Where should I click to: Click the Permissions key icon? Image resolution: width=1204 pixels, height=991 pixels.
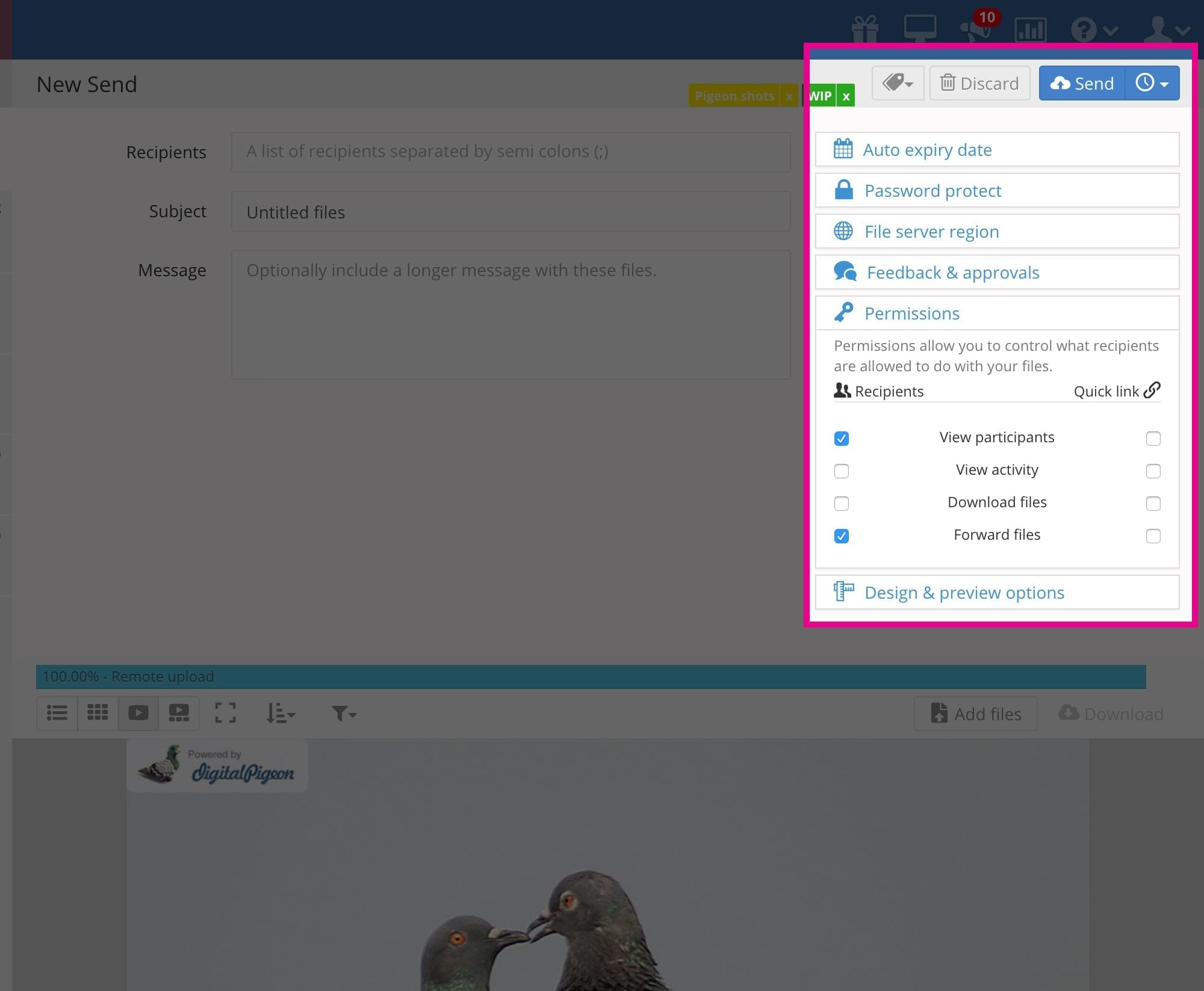(843, 312)
